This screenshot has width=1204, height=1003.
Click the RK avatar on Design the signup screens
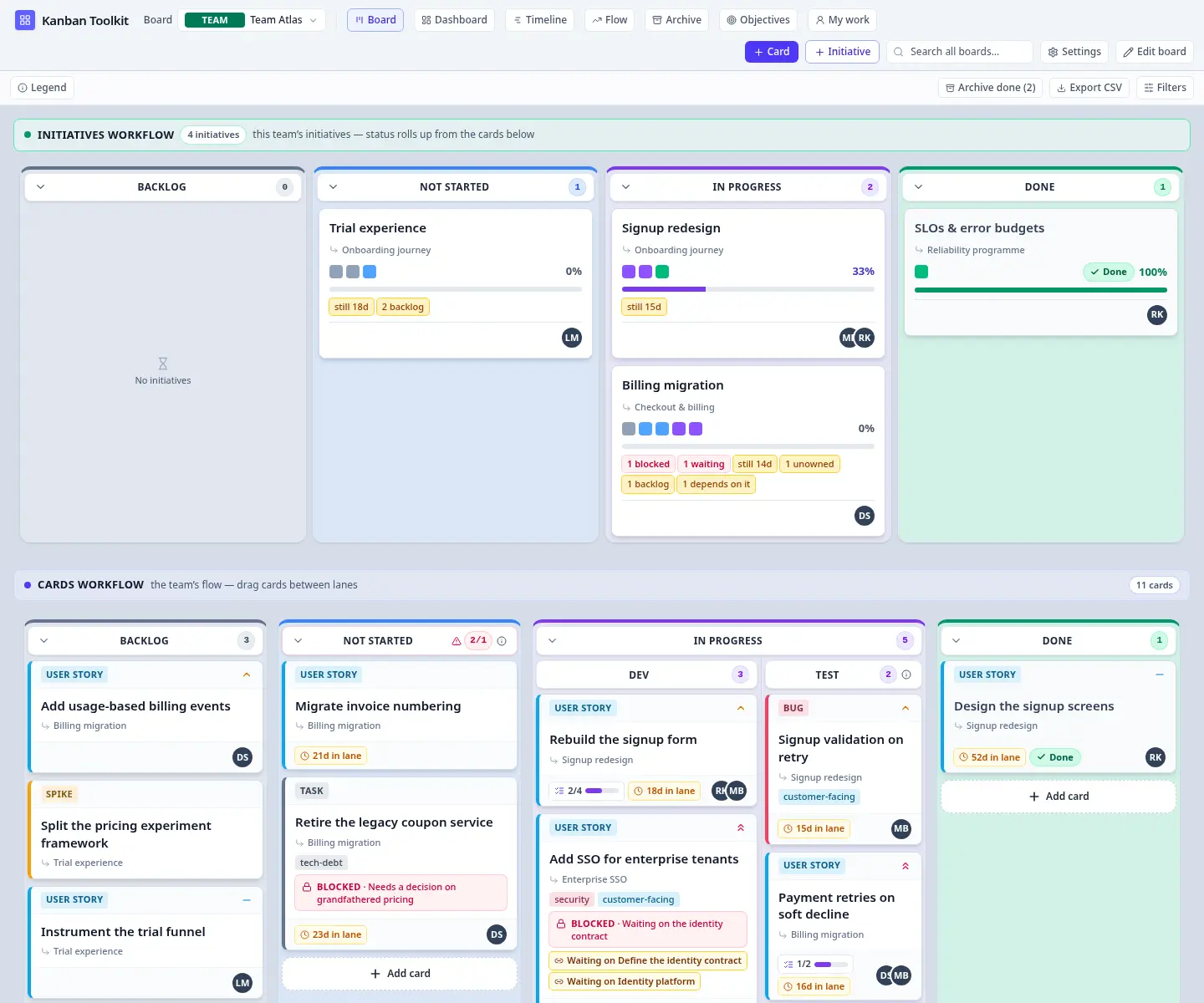(1156, 757)
